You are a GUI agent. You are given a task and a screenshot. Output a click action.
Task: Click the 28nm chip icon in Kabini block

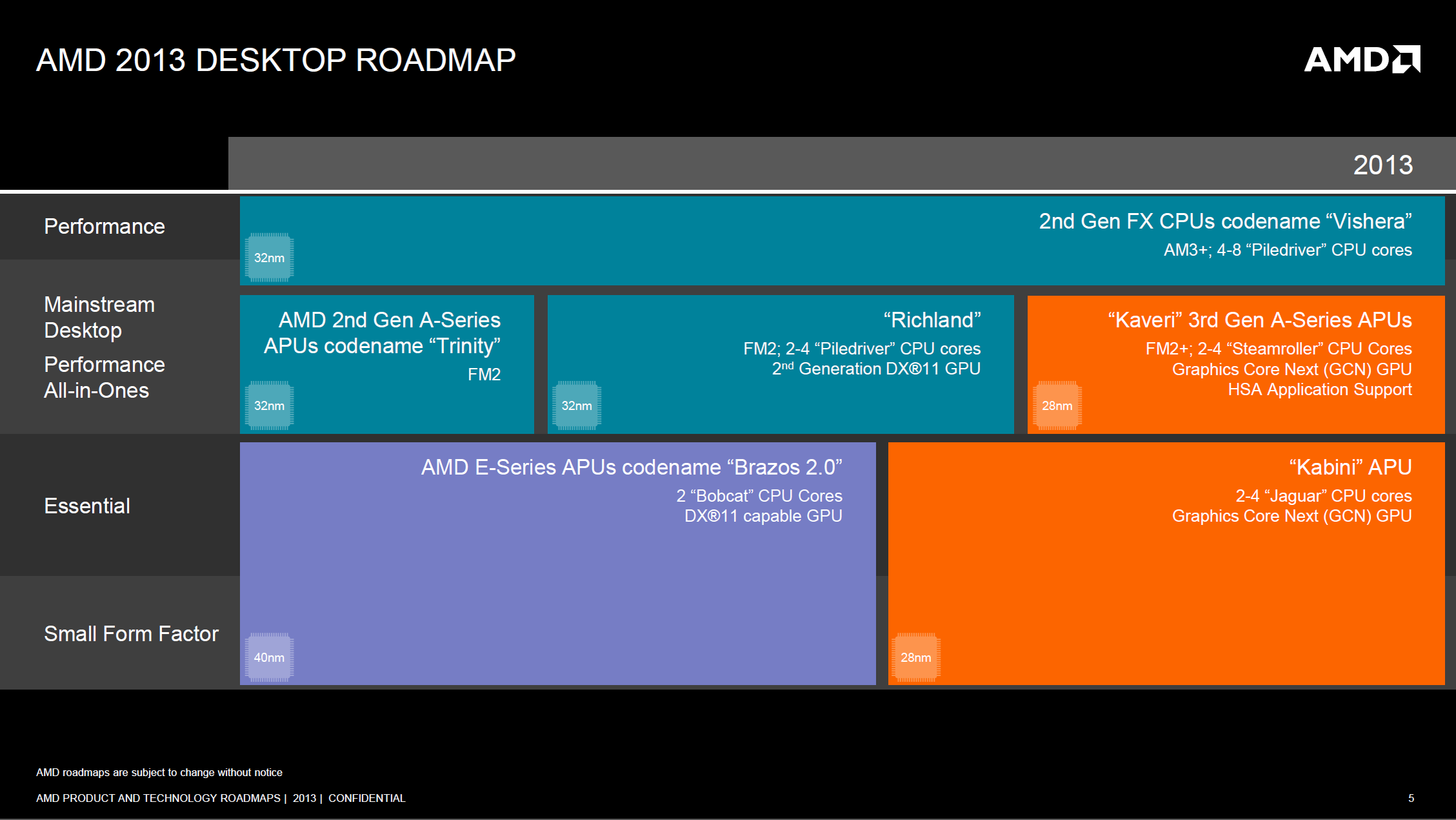916,657
